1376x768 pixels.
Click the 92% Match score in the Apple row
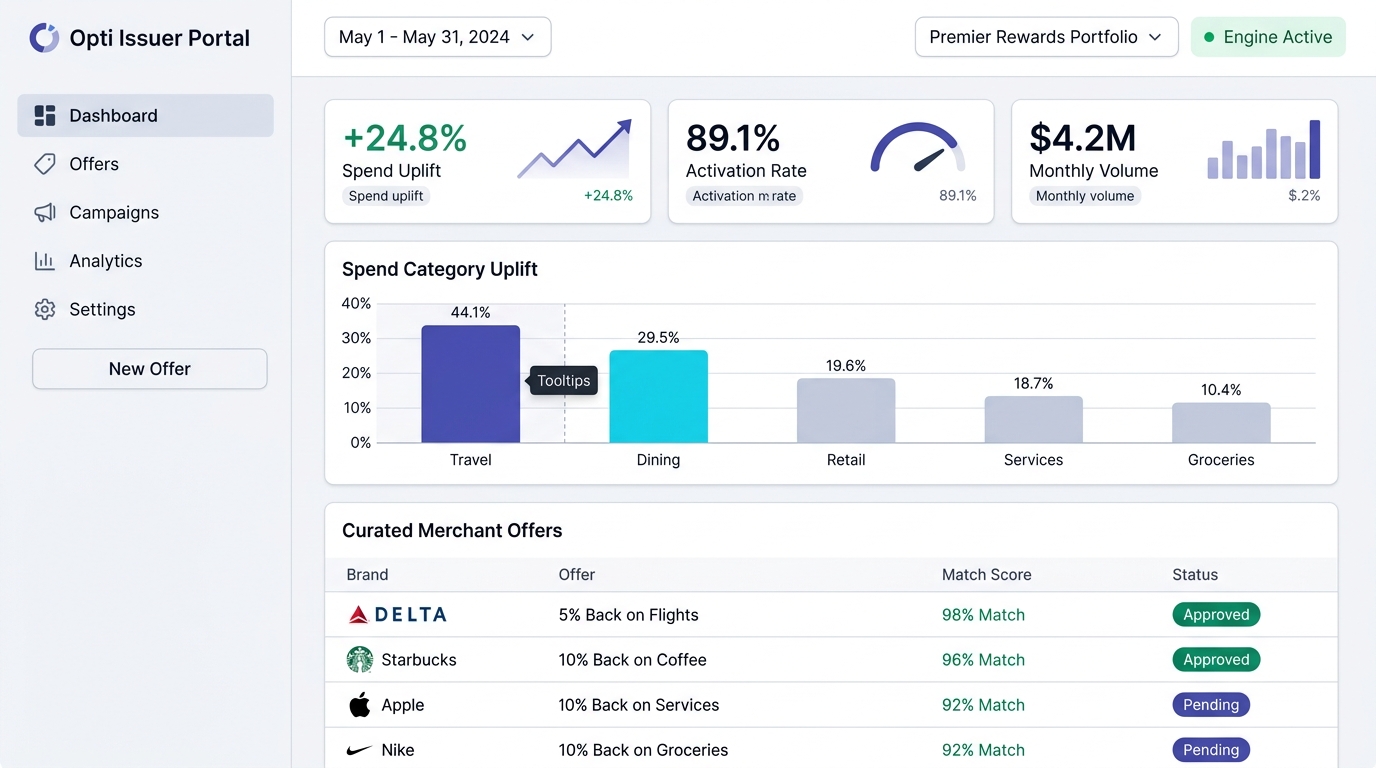[x=983, y=705]
